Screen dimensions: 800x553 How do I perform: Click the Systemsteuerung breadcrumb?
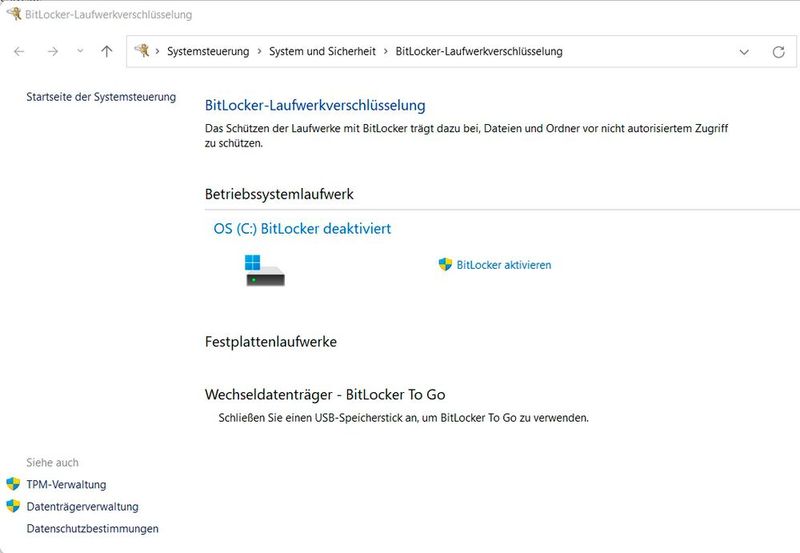[208, 52]
